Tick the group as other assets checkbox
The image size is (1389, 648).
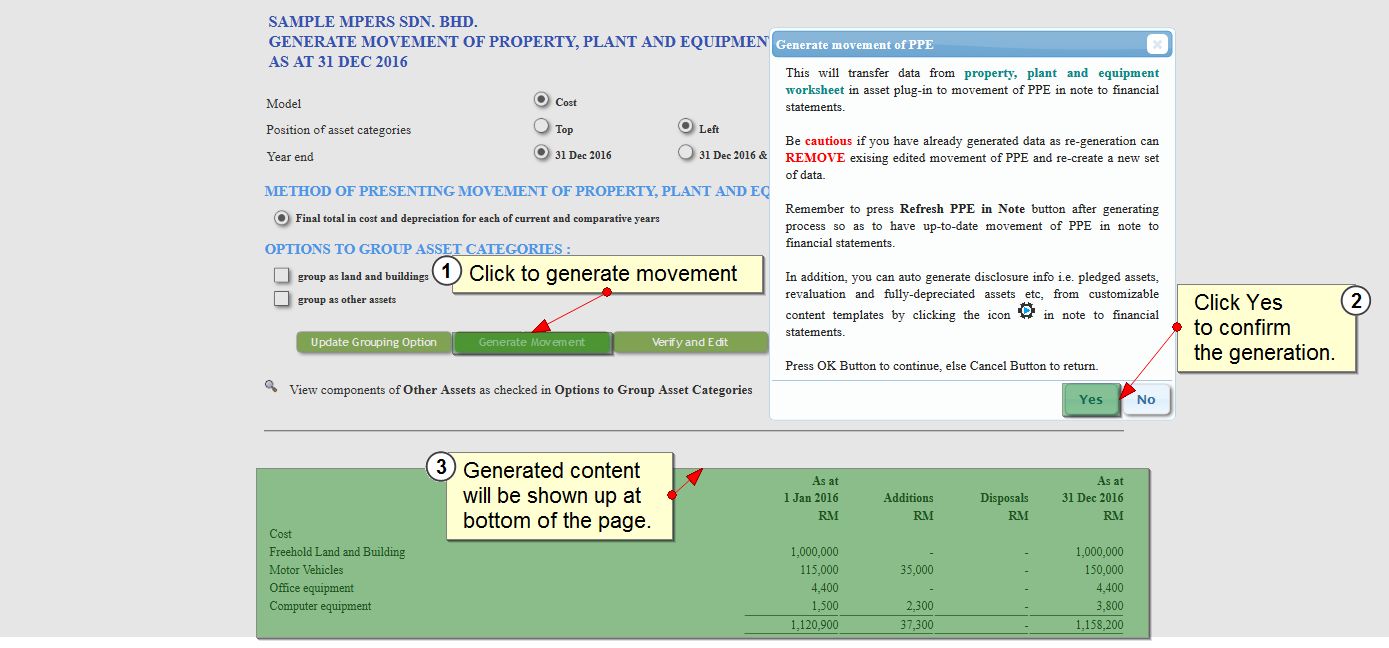coord(282,299)
